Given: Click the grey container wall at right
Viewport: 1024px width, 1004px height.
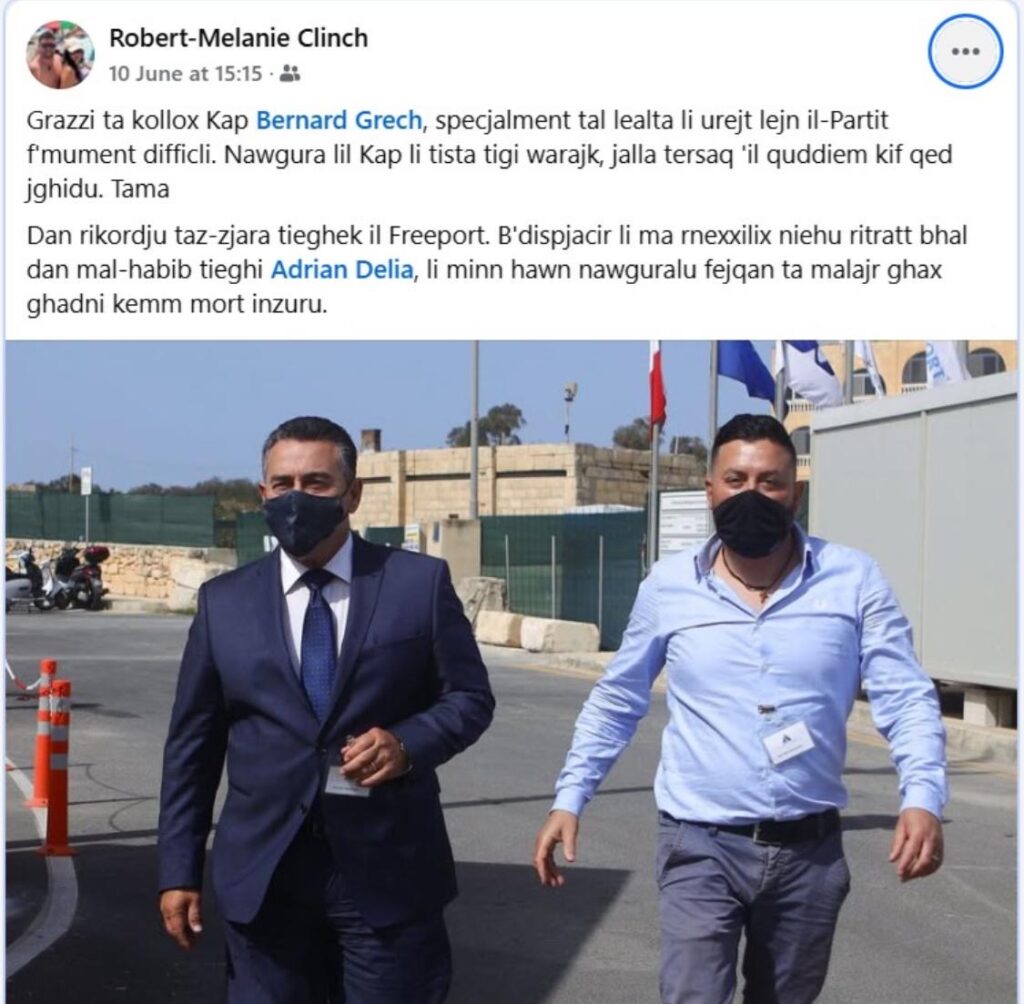Looking at the screenshot, I should pos(914,536).
